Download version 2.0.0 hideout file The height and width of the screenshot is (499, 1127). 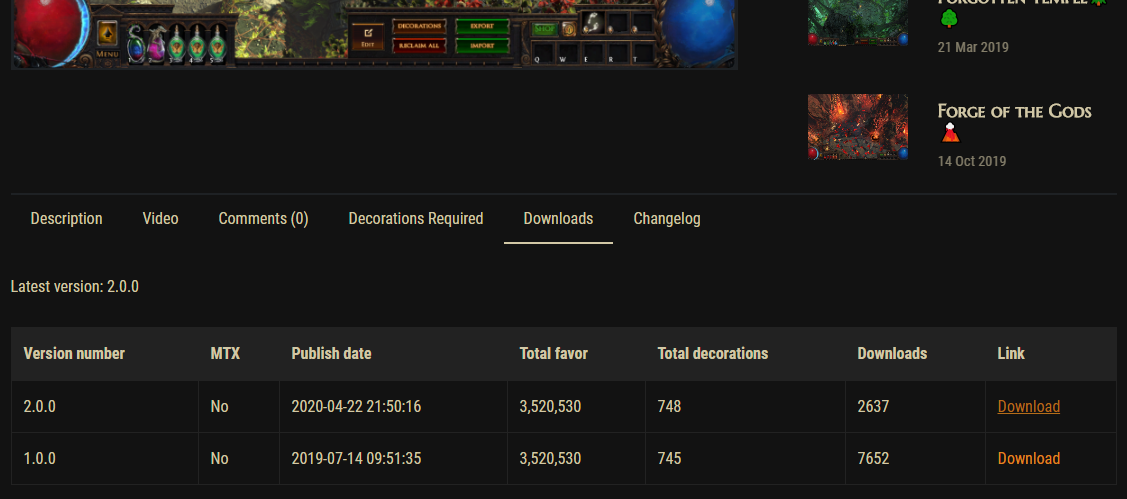coord(1029,407)
